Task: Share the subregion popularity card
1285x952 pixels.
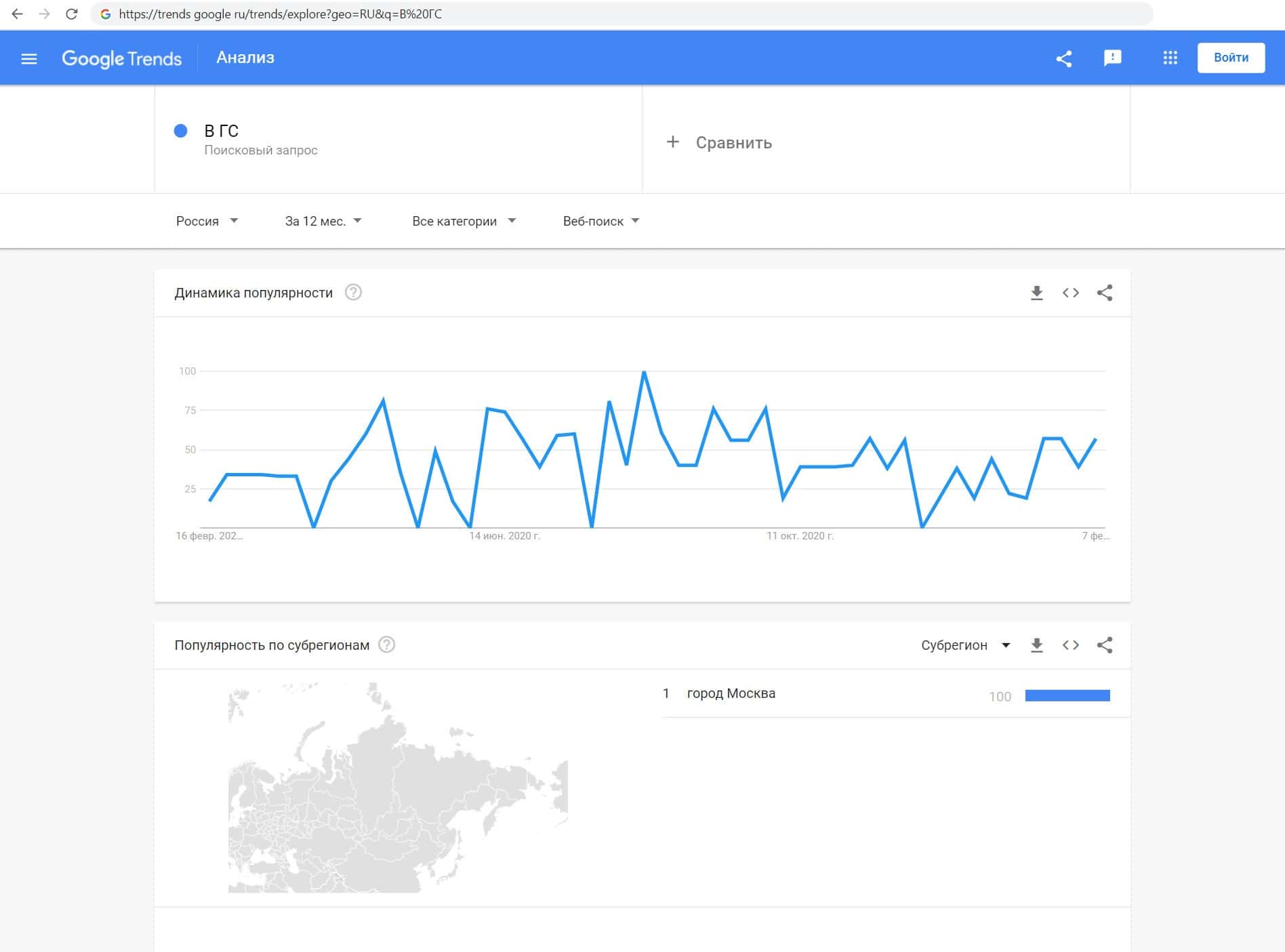Action: (1105, 645)
